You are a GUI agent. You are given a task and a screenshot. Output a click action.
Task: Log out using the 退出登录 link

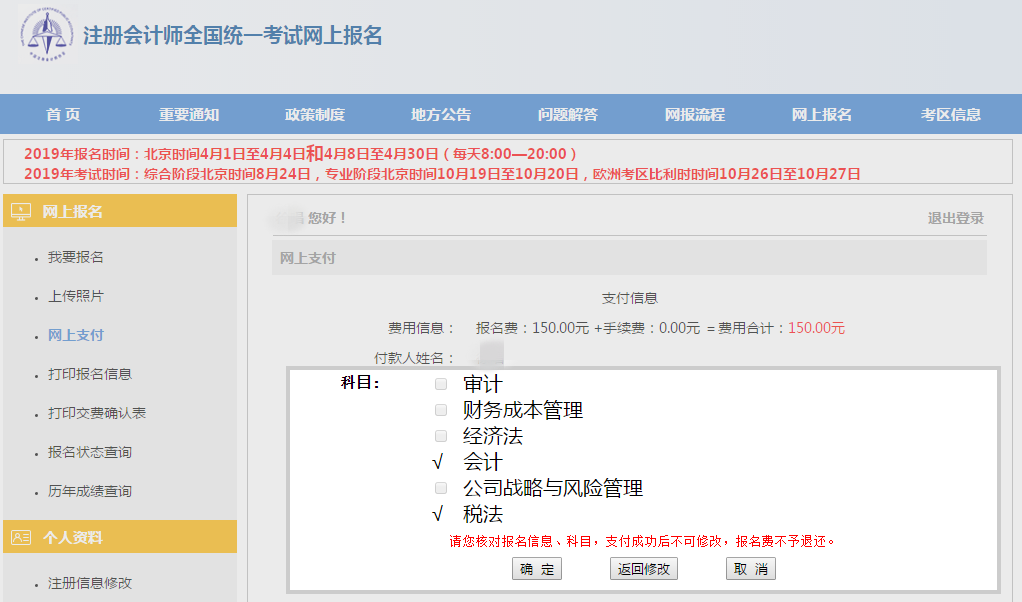click(x=955, y=216)
